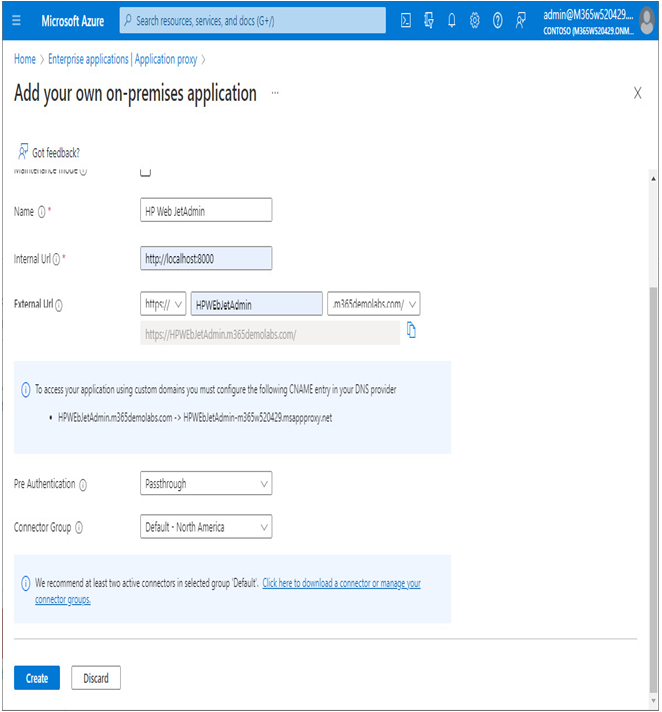Viewport: 662px width, 712px height.
Task: Click the Name field with HP Web JetAdmin
Action: pos(206,210)
